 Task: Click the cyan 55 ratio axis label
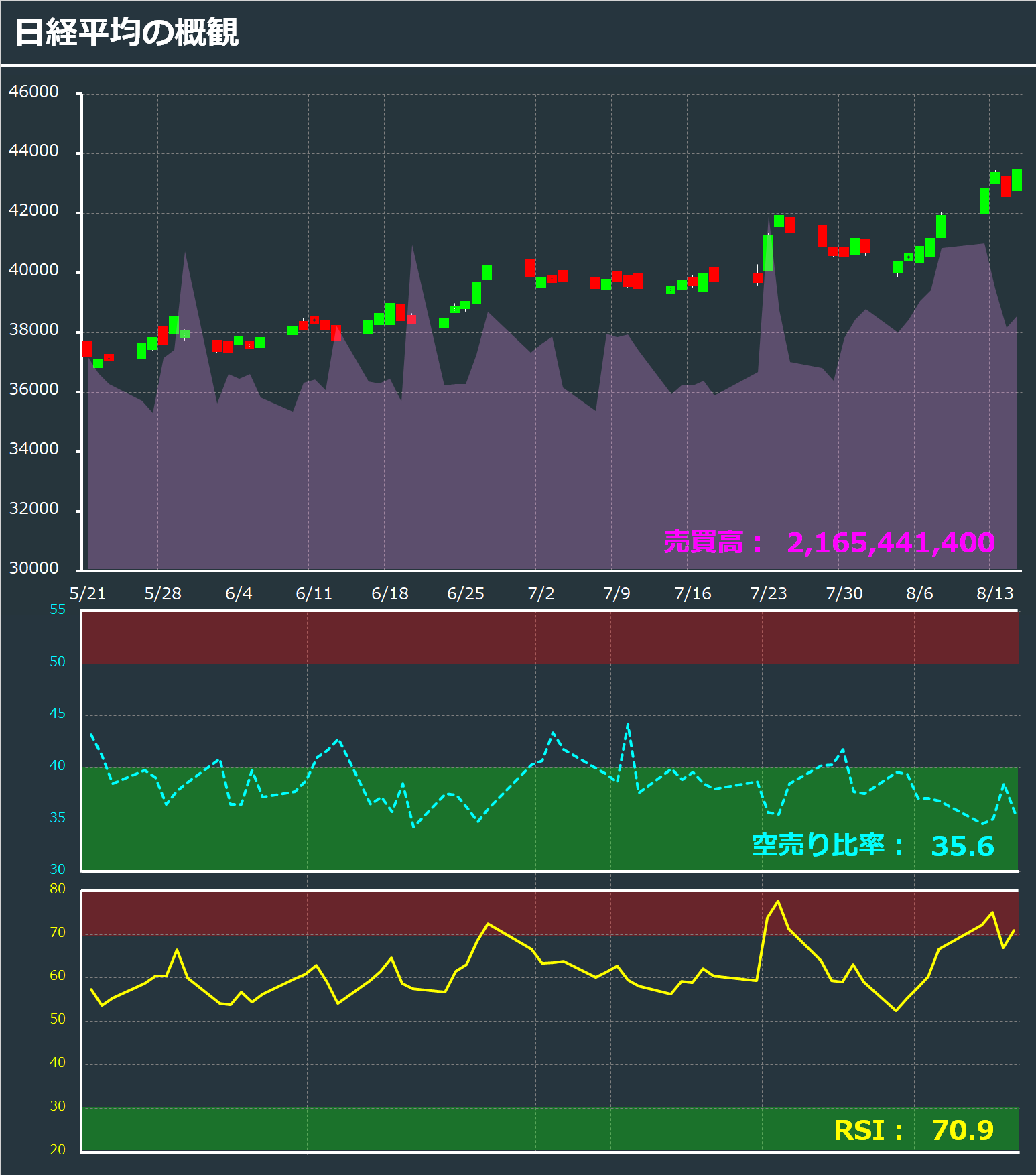(x=58, y=609)
